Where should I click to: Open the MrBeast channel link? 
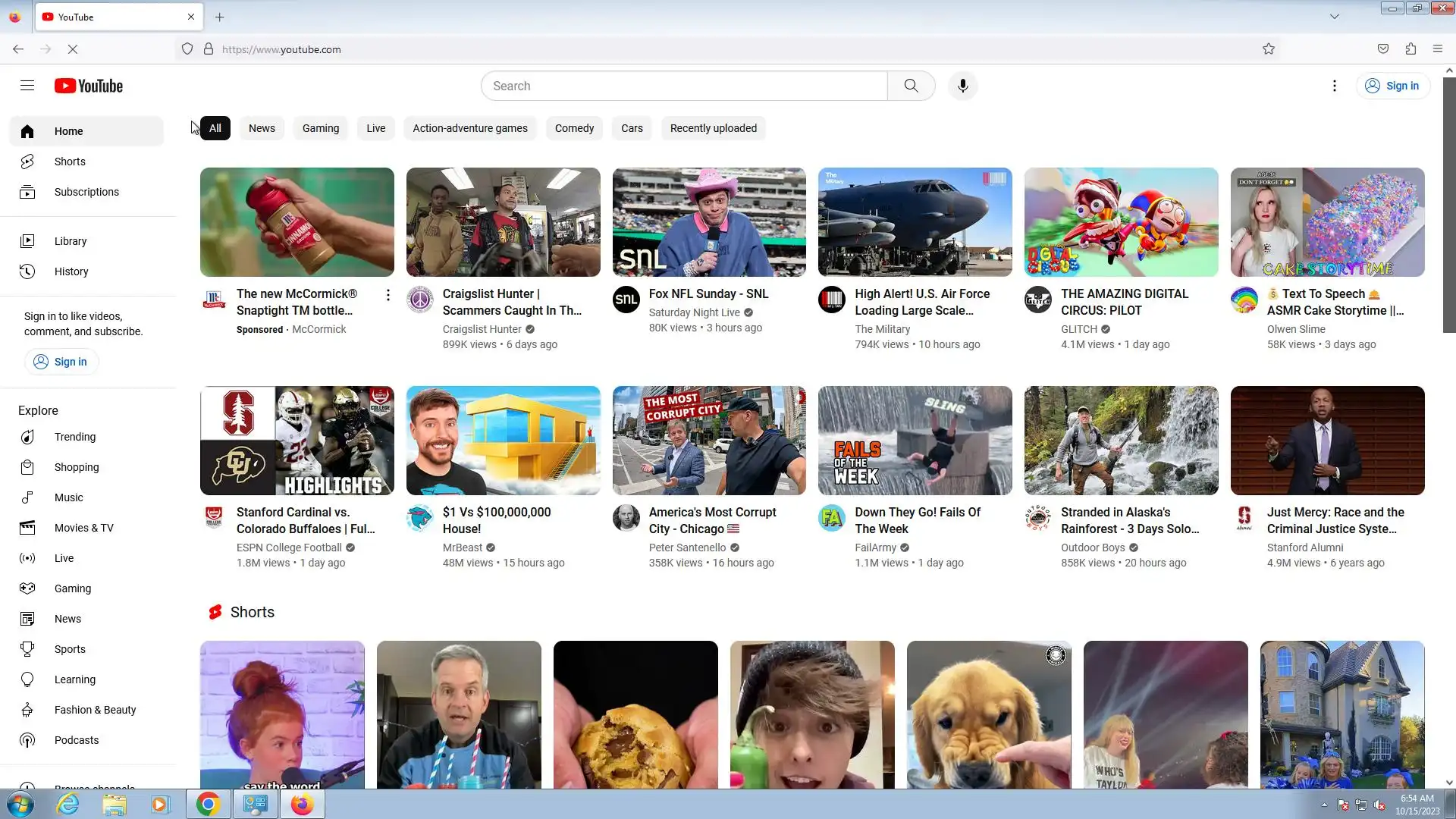462,548
